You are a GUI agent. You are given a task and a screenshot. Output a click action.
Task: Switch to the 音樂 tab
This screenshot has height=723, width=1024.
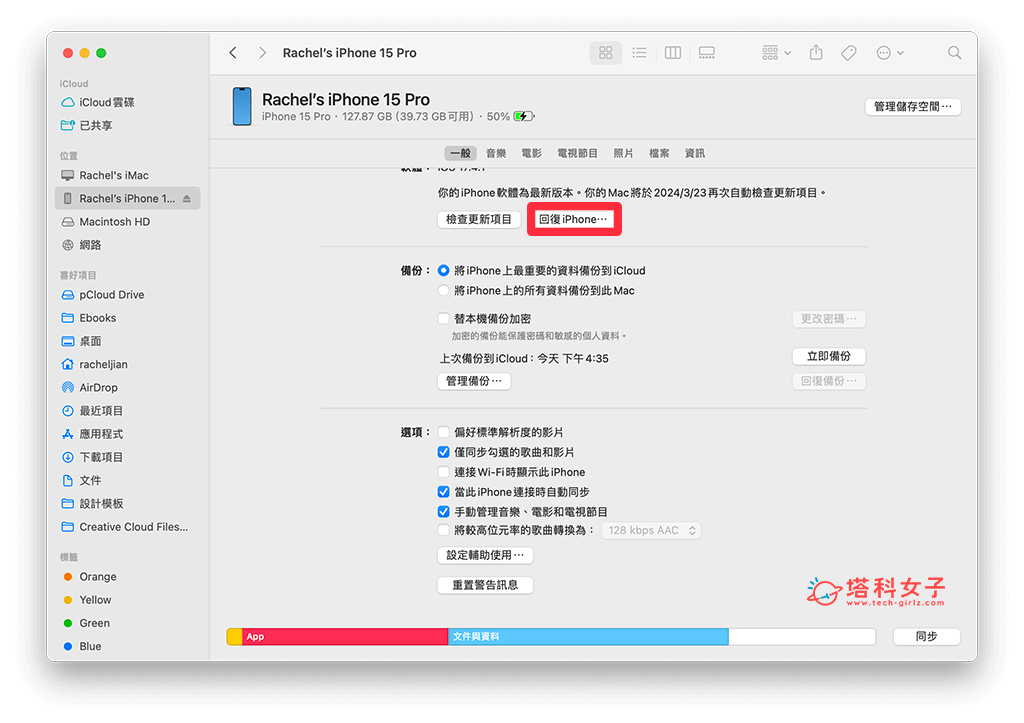coord(496,153)
